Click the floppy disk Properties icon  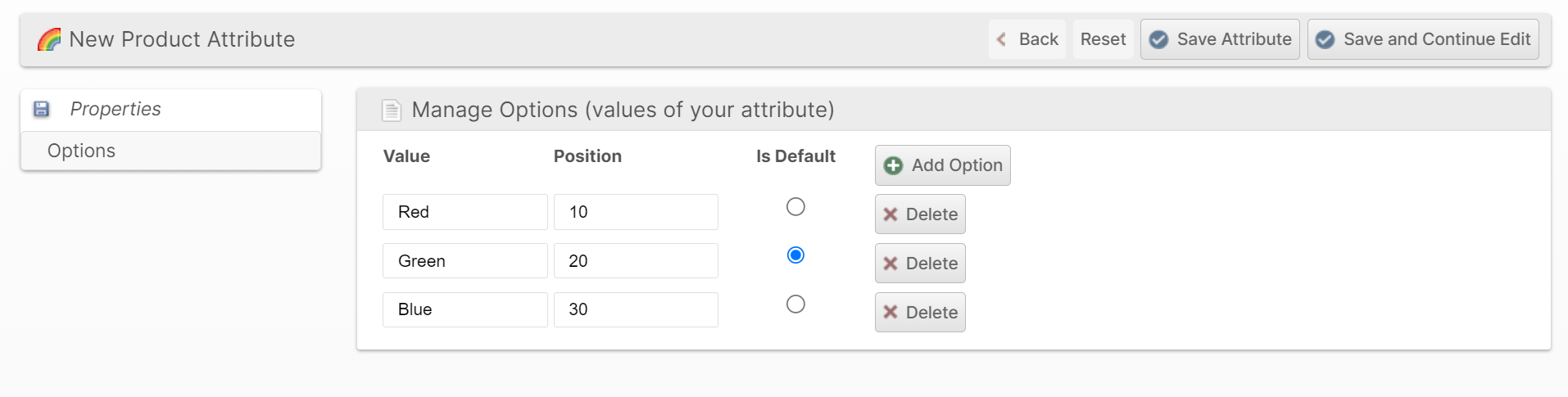point(42,109)
